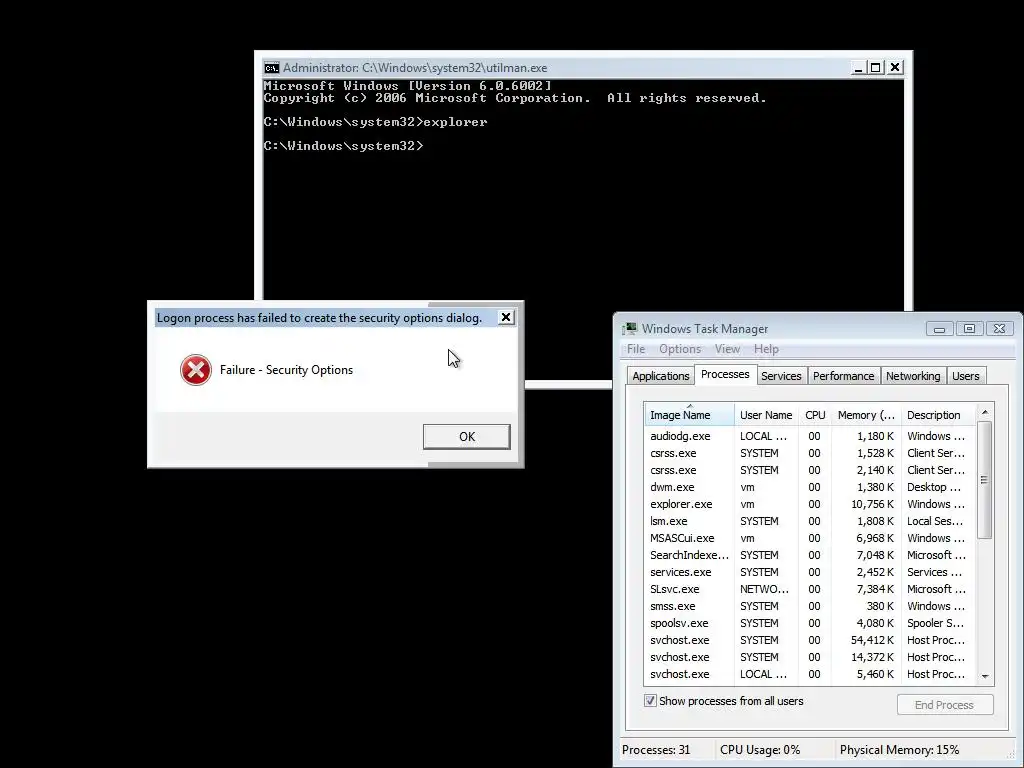The height and width of the screenshot is (768, 1024).
Task: Close the Logon process error dialog
Action: point(505,317)
